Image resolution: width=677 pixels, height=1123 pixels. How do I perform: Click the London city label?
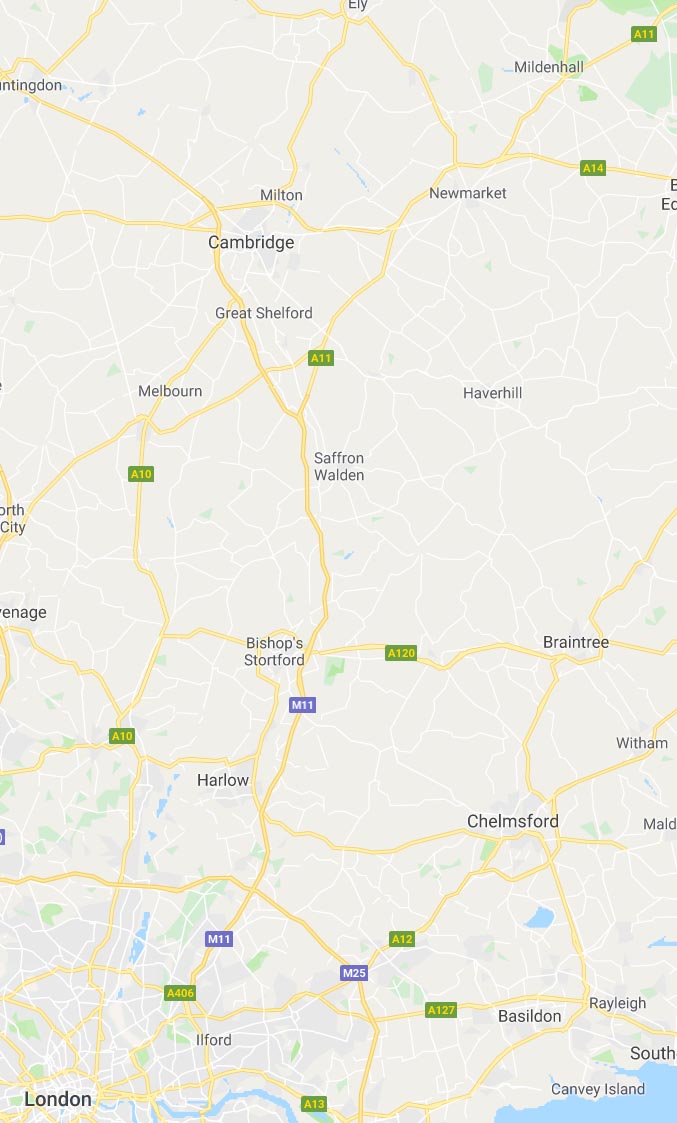pos(58,1099)
